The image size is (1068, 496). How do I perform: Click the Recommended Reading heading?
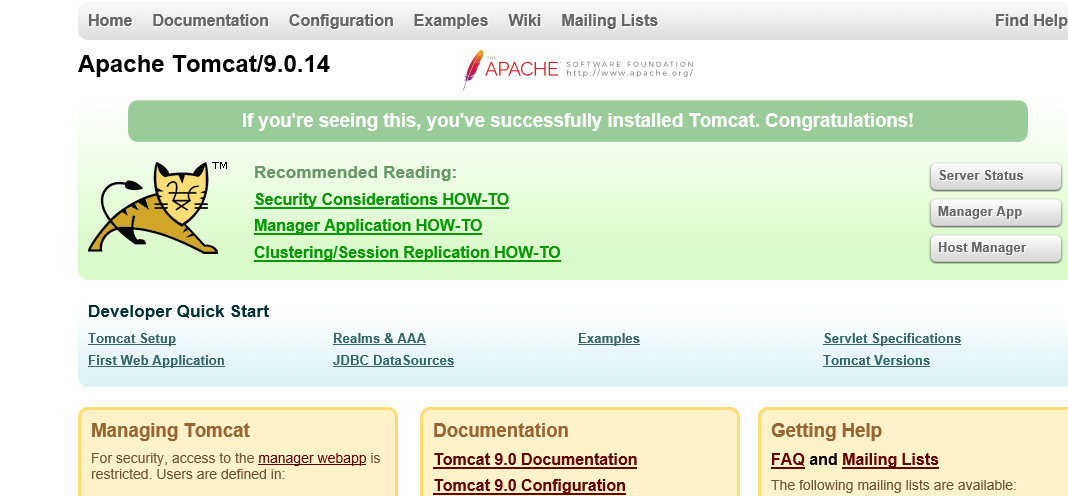click(355, 172)
